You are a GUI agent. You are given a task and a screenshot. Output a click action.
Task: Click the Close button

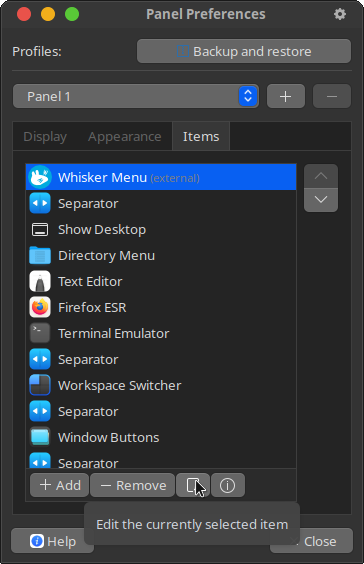[x=311, y=541]
